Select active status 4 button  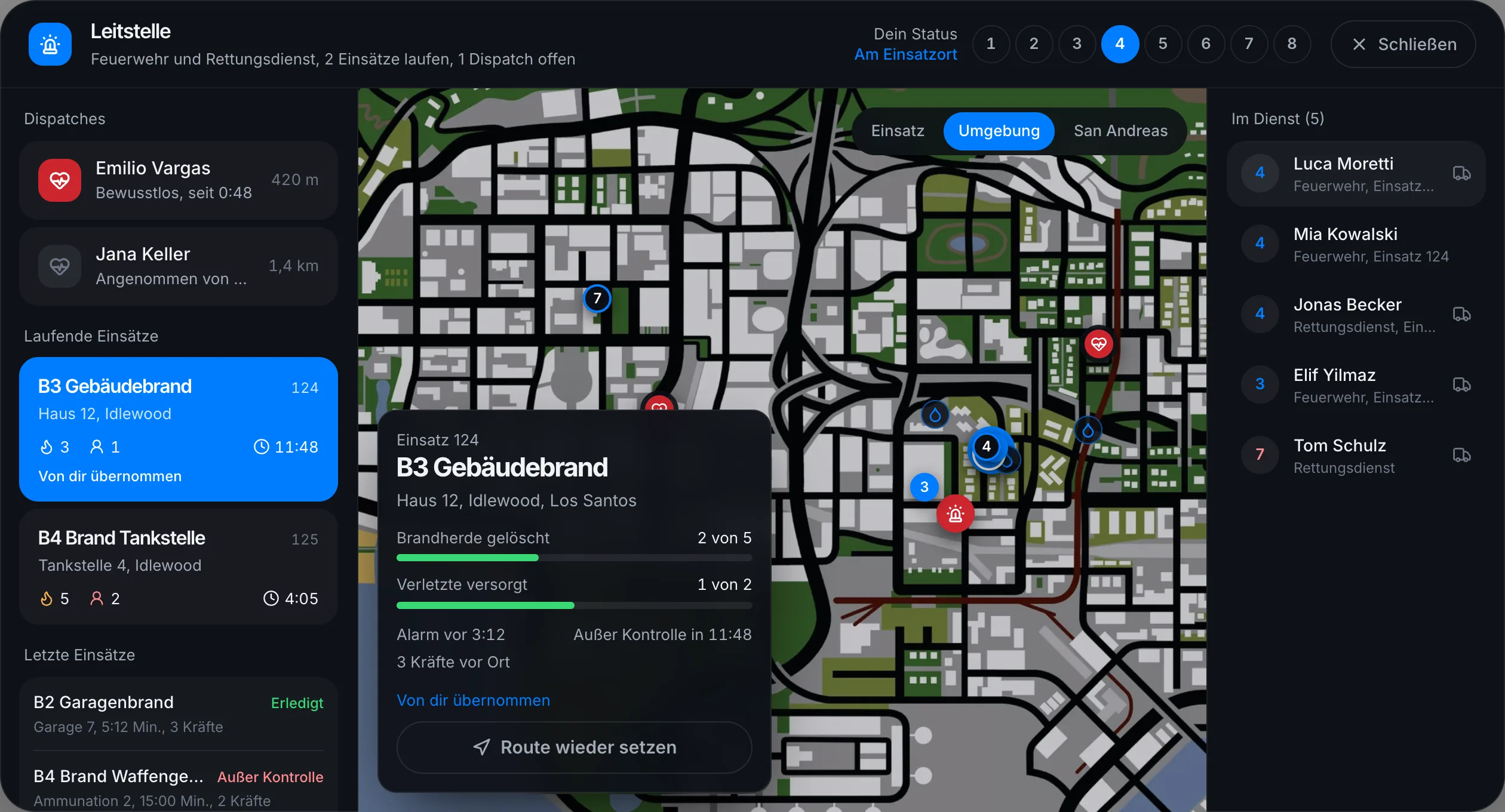point(1120,44)
